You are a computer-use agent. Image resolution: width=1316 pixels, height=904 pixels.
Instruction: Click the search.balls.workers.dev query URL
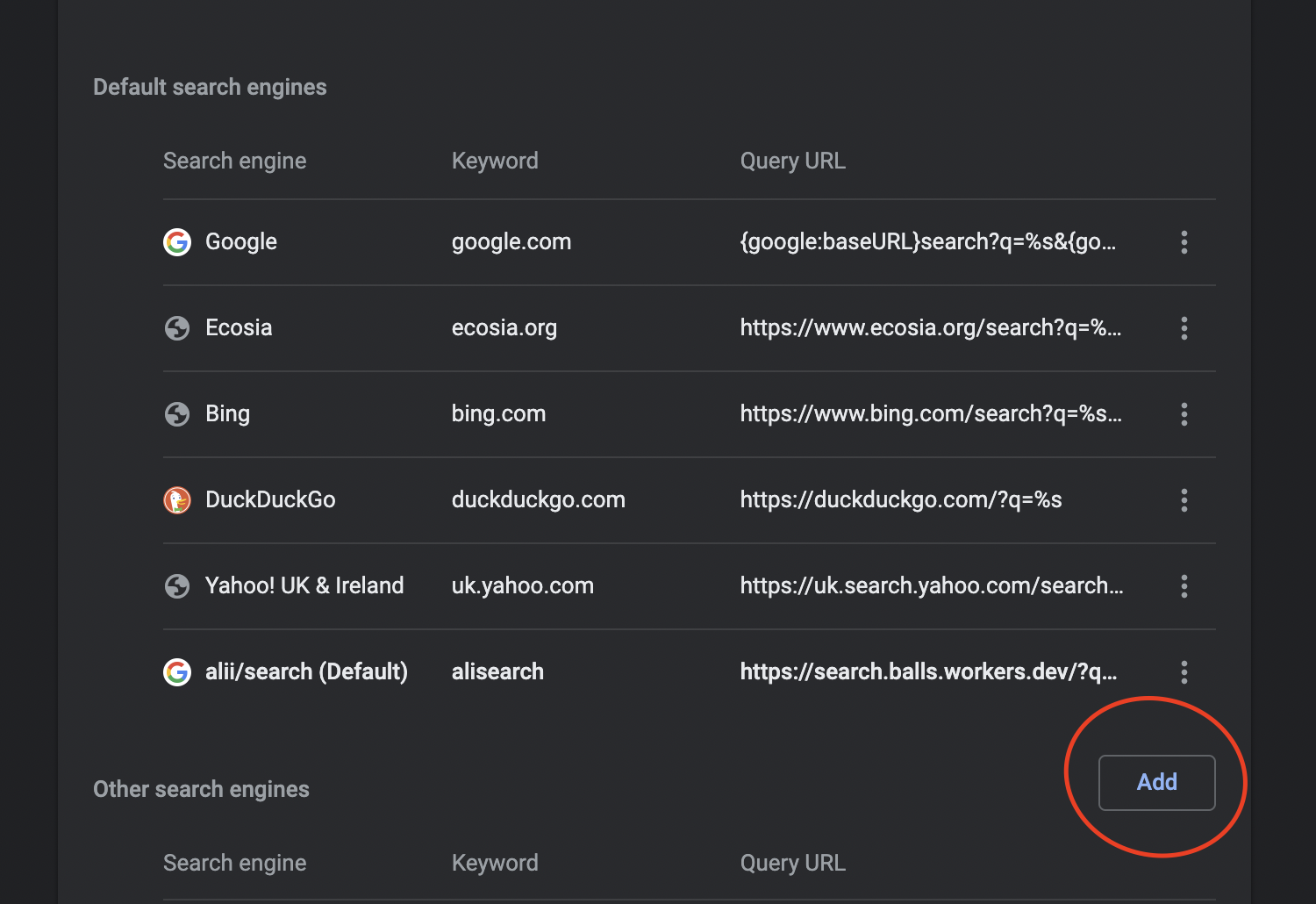(x=928, y=671)
